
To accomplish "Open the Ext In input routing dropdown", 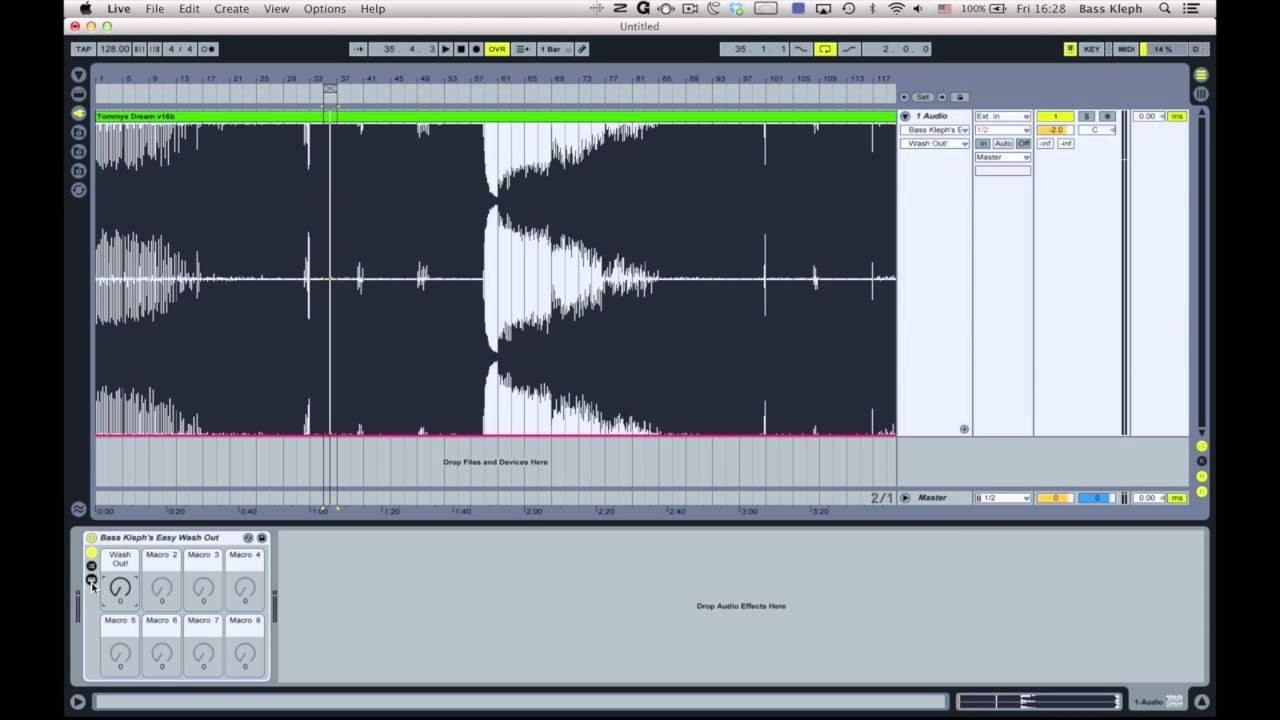I will pyautogui.click(x=1002, y=116).
